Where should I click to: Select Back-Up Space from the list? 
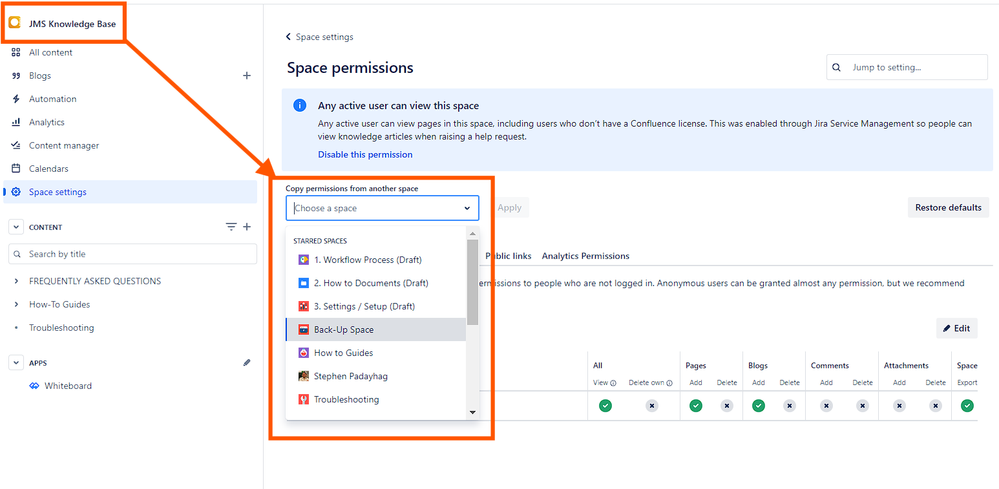tap(376, 330)
